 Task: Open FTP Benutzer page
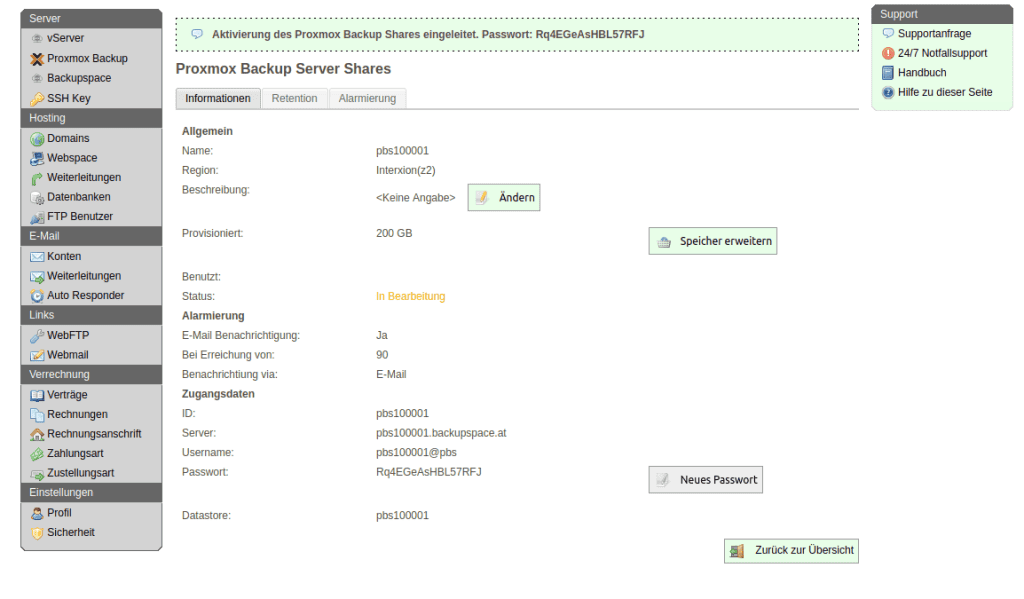click(x=80, y=217)
